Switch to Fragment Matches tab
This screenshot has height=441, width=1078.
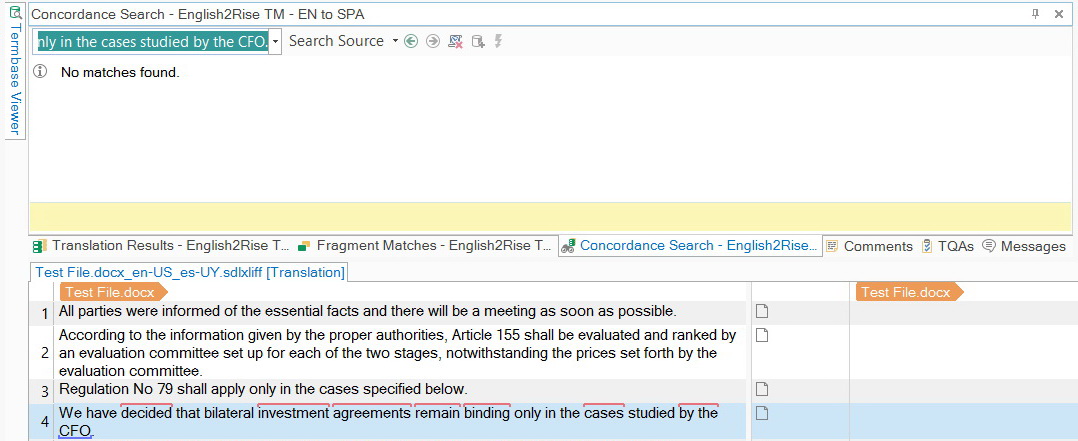point(425,246)
